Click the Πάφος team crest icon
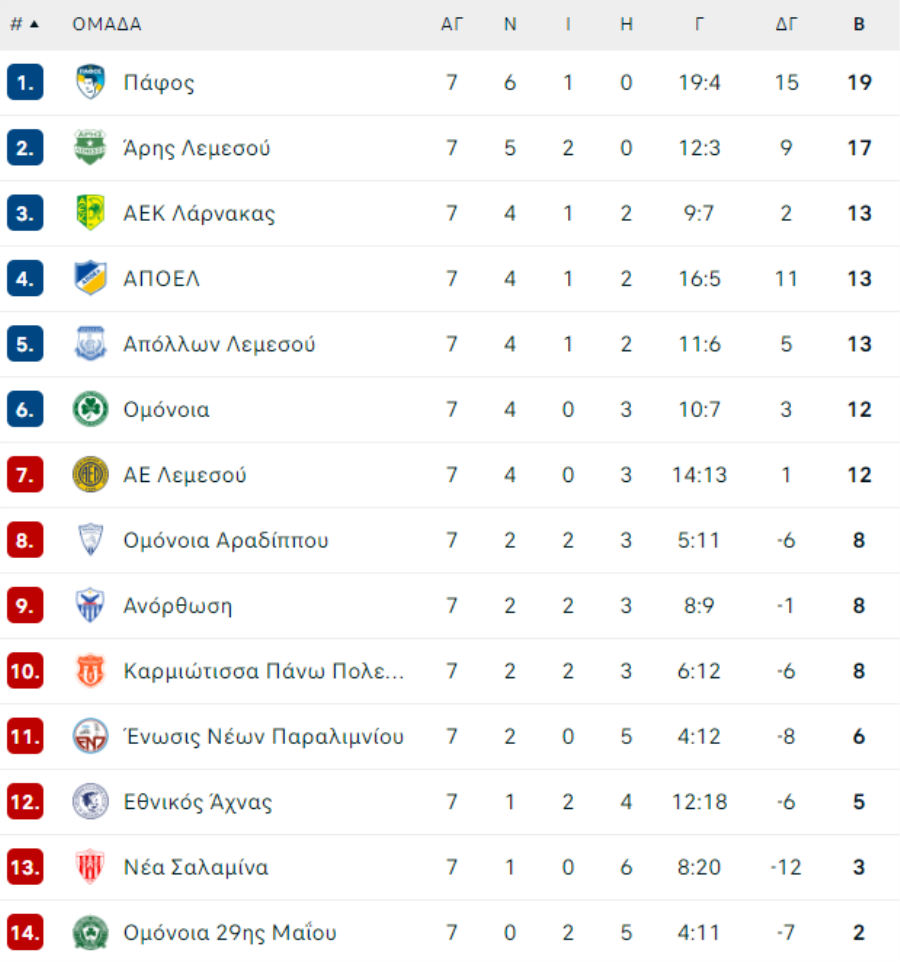This screenshot has height=962, width=900. point(90,82)
